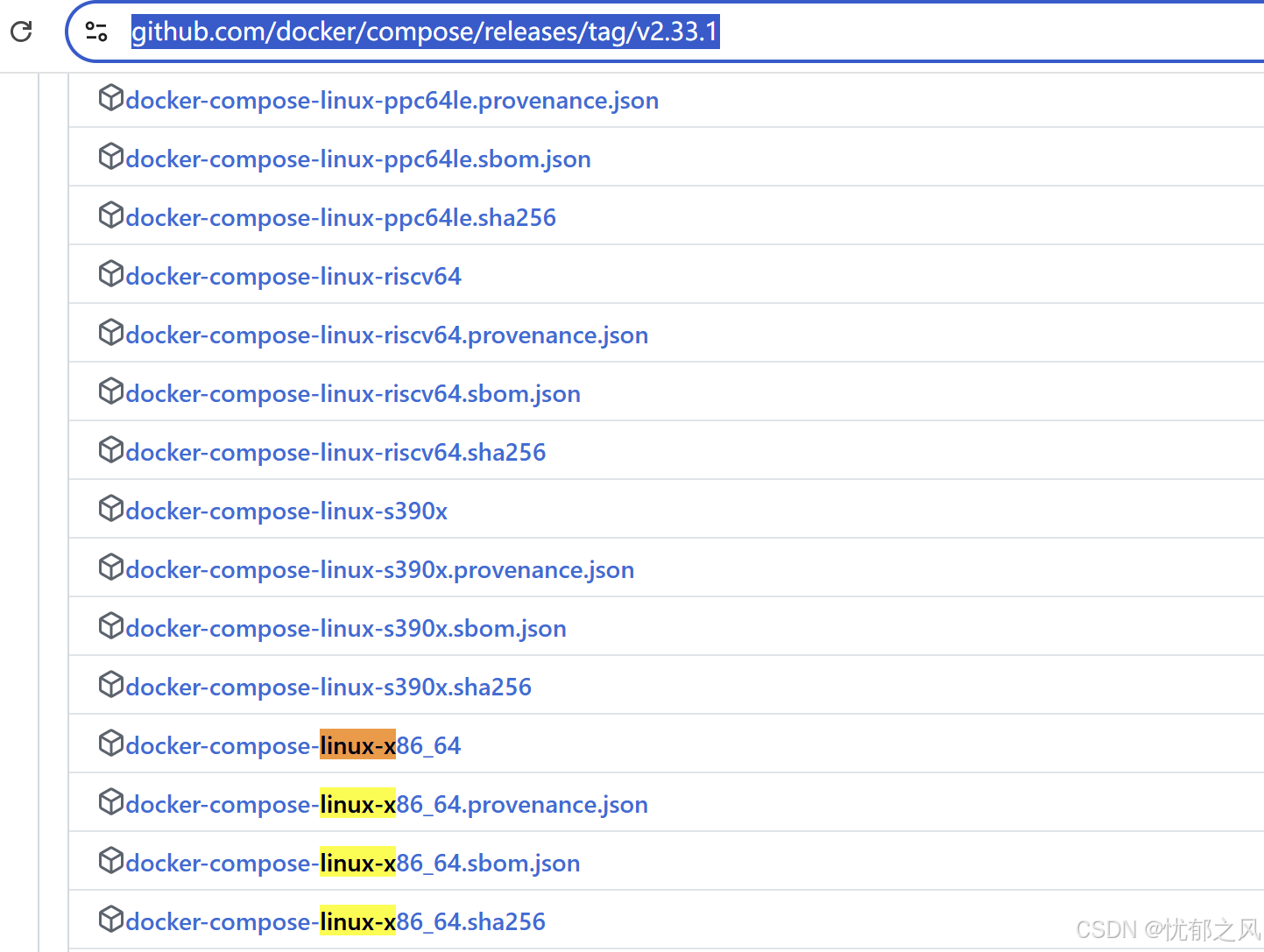This screenshot has width=1264, height=952.
Task: Click package icon beside ppc64le.sbom.json
Action: click(111, 157)
